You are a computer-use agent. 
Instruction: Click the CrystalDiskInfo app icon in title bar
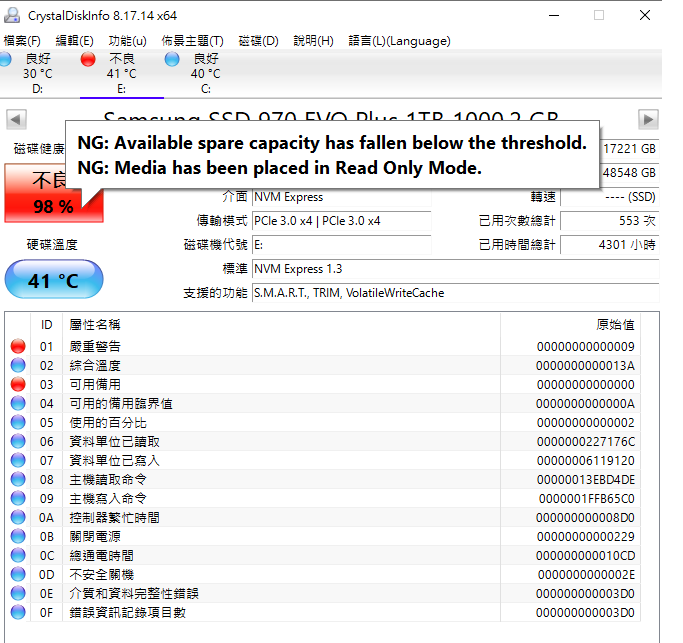click(13, 14)
